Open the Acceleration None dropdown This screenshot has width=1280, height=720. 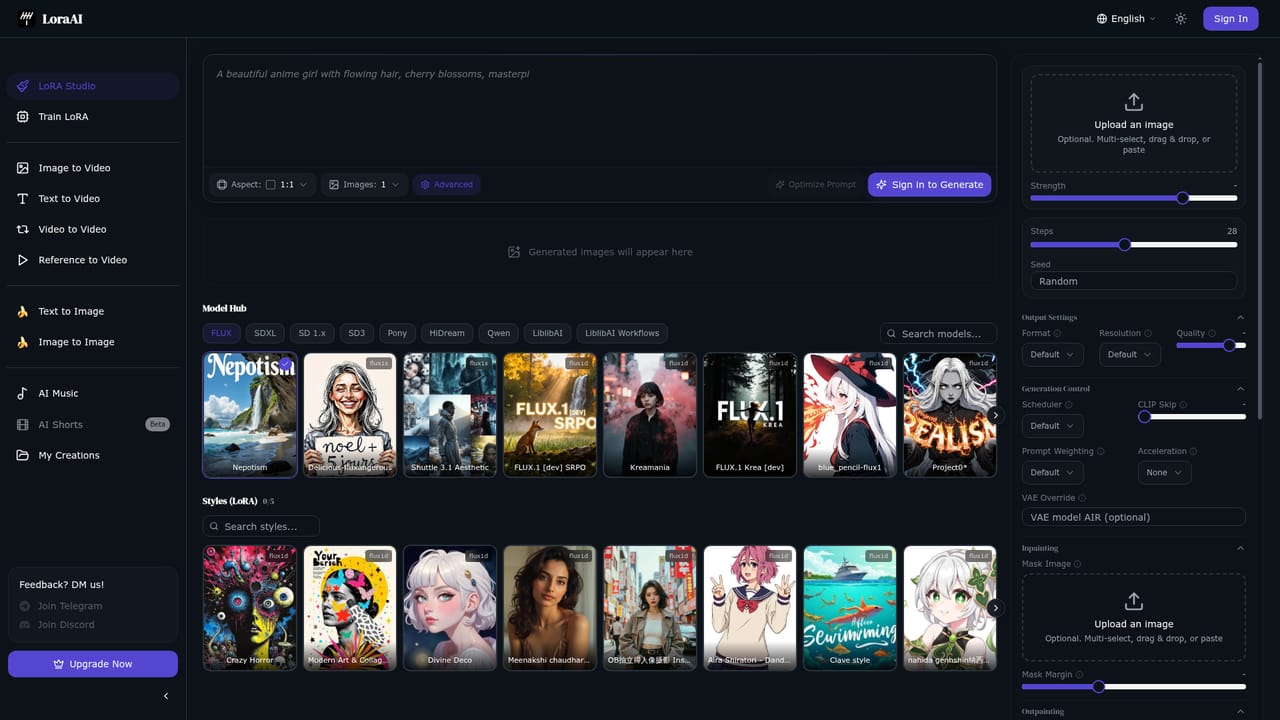point(1164,472)
